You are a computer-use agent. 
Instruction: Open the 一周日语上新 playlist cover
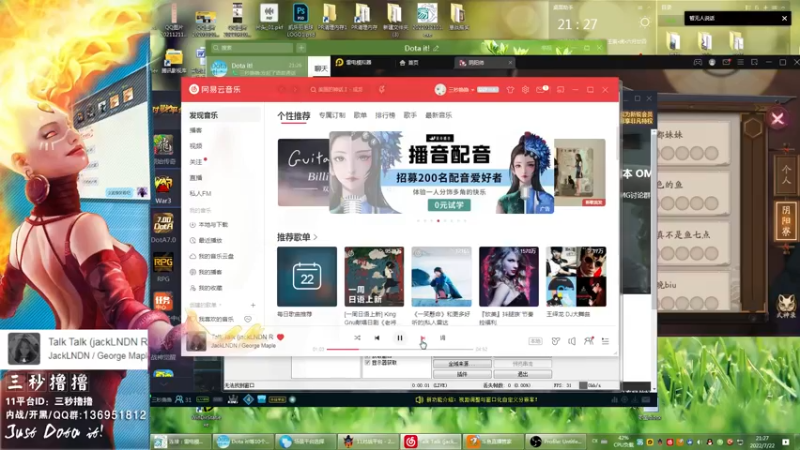(374, 277)
